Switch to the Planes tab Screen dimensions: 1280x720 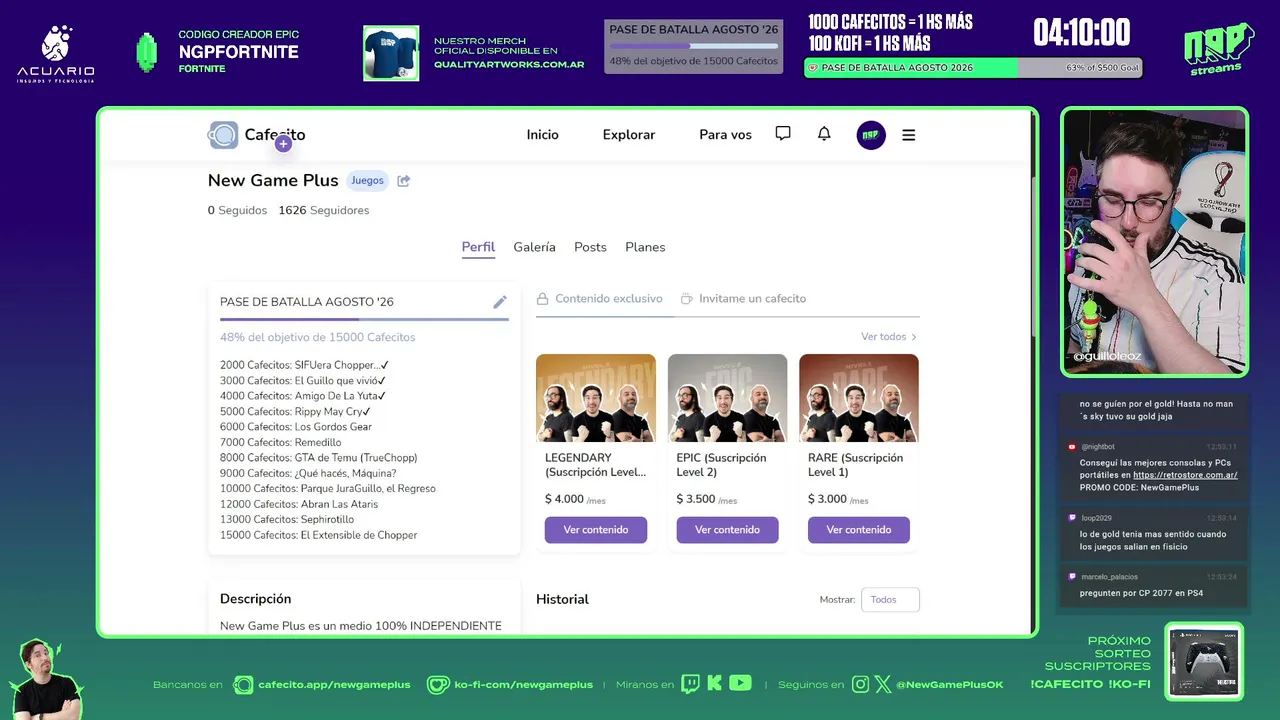[x=645, y=247]
